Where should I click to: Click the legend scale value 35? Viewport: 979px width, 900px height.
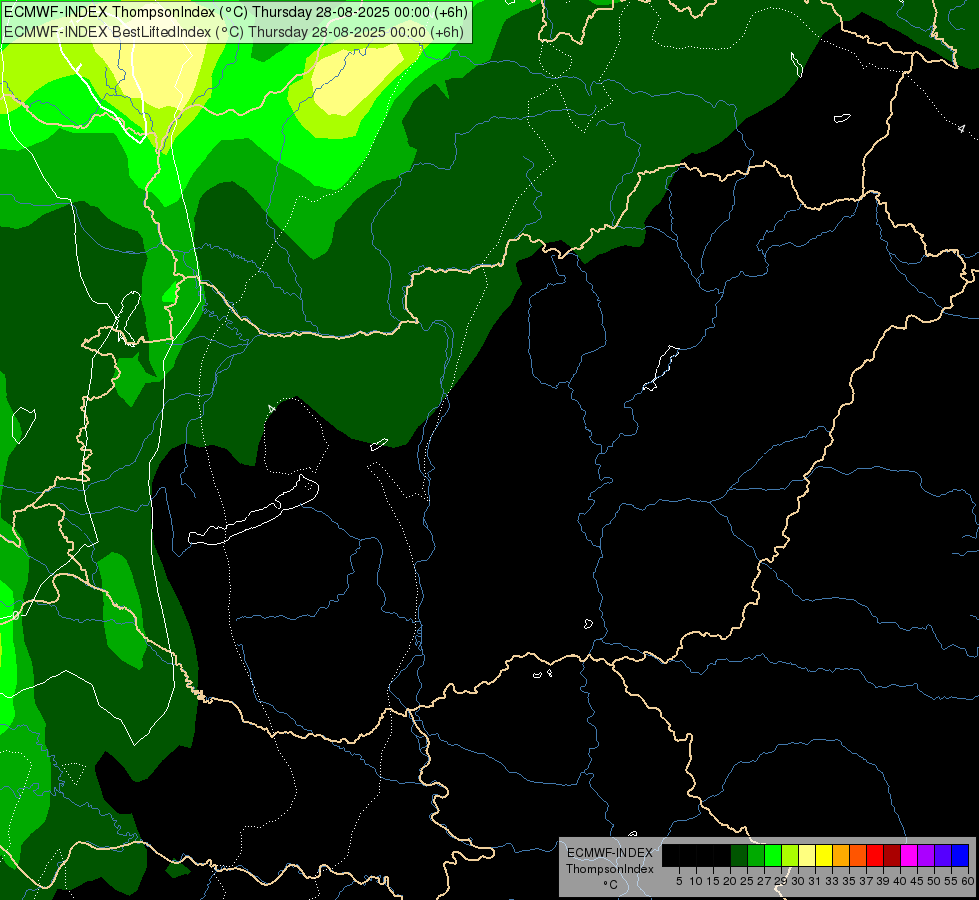pos(849,881)
